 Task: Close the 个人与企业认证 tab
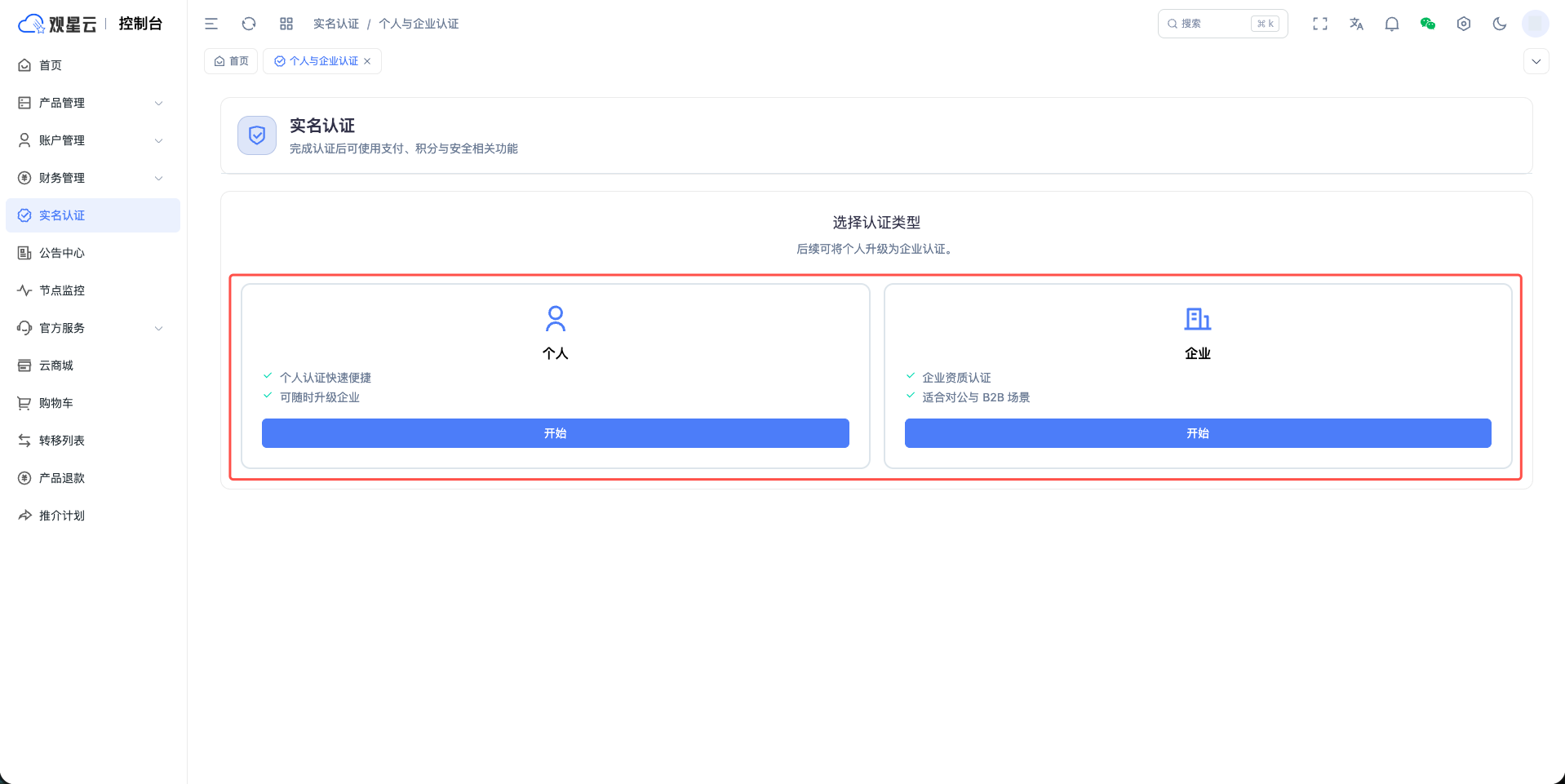[x=367, y=61]
